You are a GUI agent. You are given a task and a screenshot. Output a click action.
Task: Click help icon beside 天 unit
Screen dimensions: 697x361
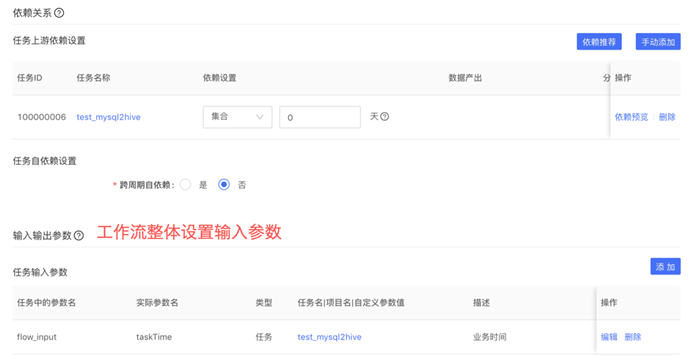tap(385, 116)
